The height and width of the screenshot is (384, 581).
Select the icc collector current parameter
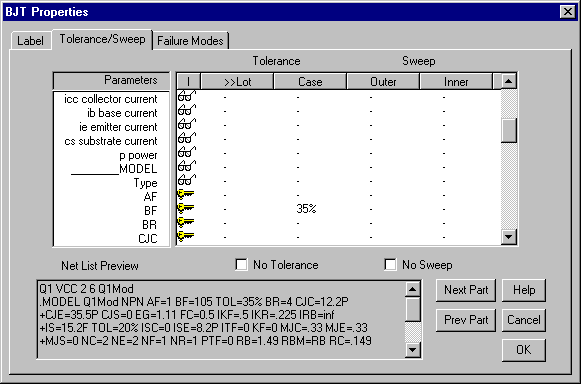[111, 99]
